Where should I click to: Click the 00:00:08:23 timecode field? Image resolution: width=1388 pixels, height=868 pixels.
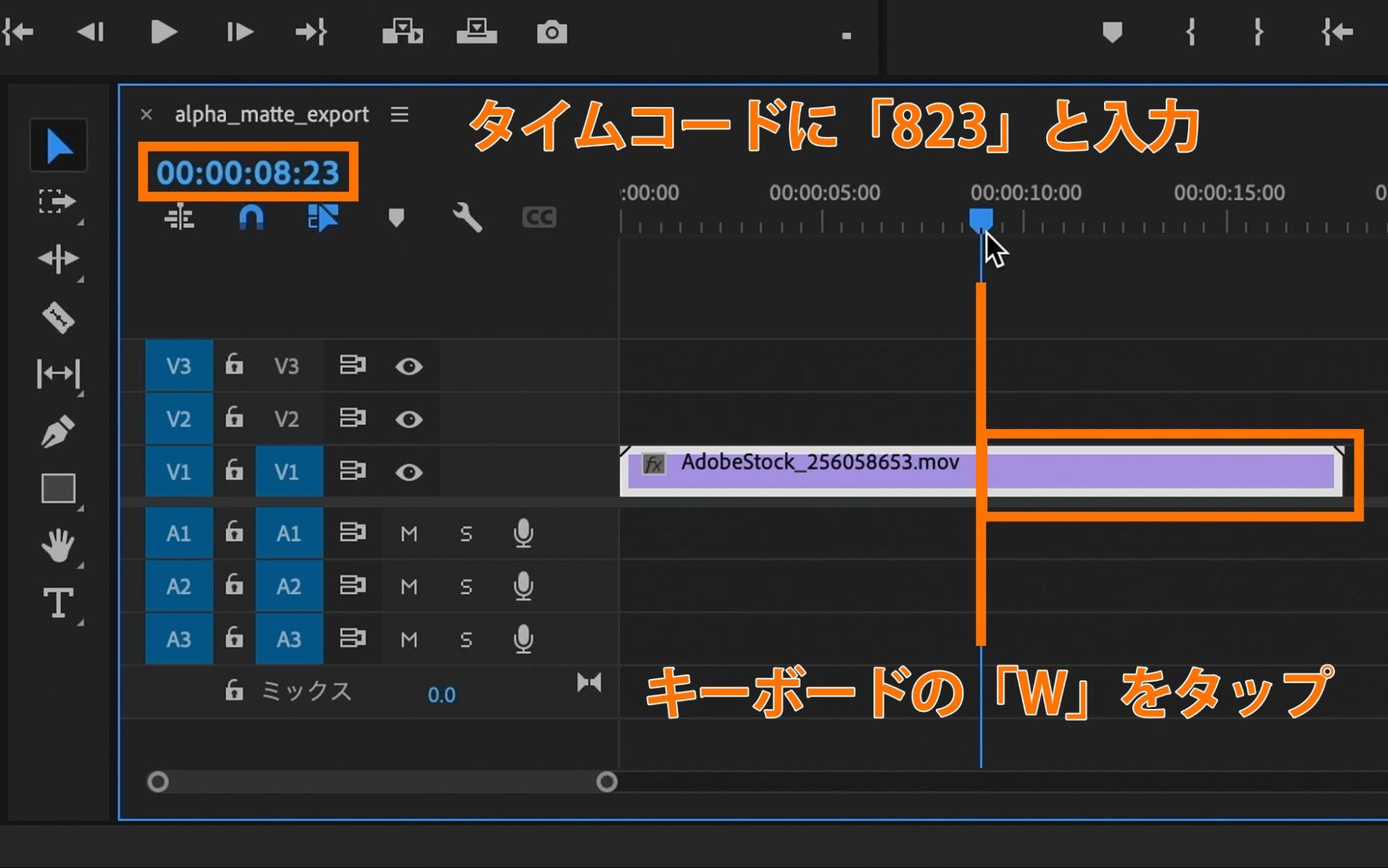click(x=247, y=173)
